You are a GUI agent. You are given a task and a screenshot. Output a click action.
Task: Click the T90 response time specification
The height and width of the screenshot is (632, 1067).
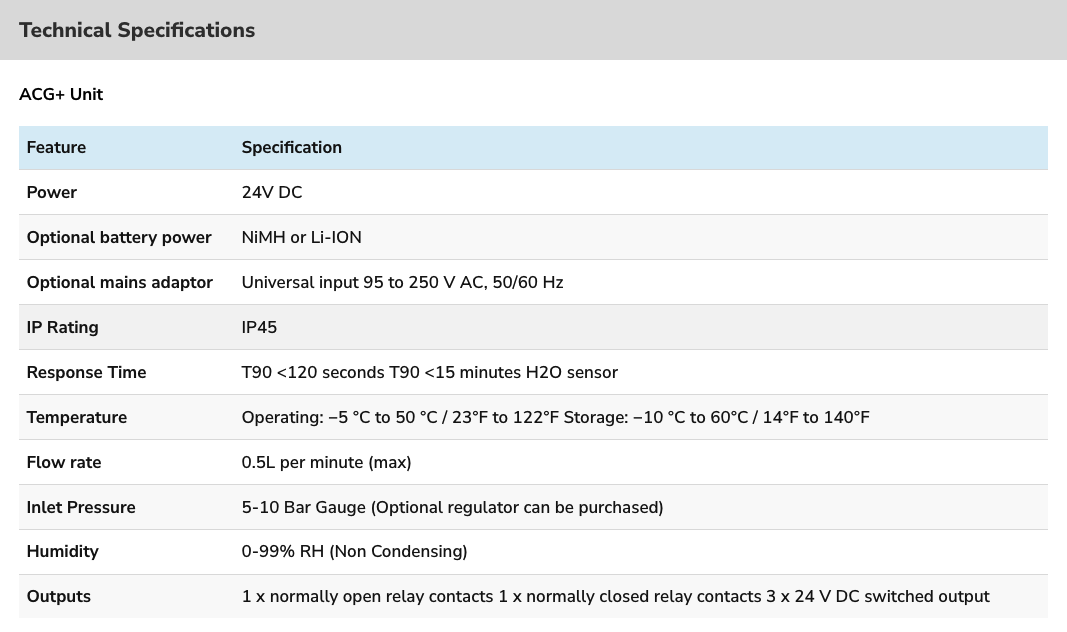429,372
